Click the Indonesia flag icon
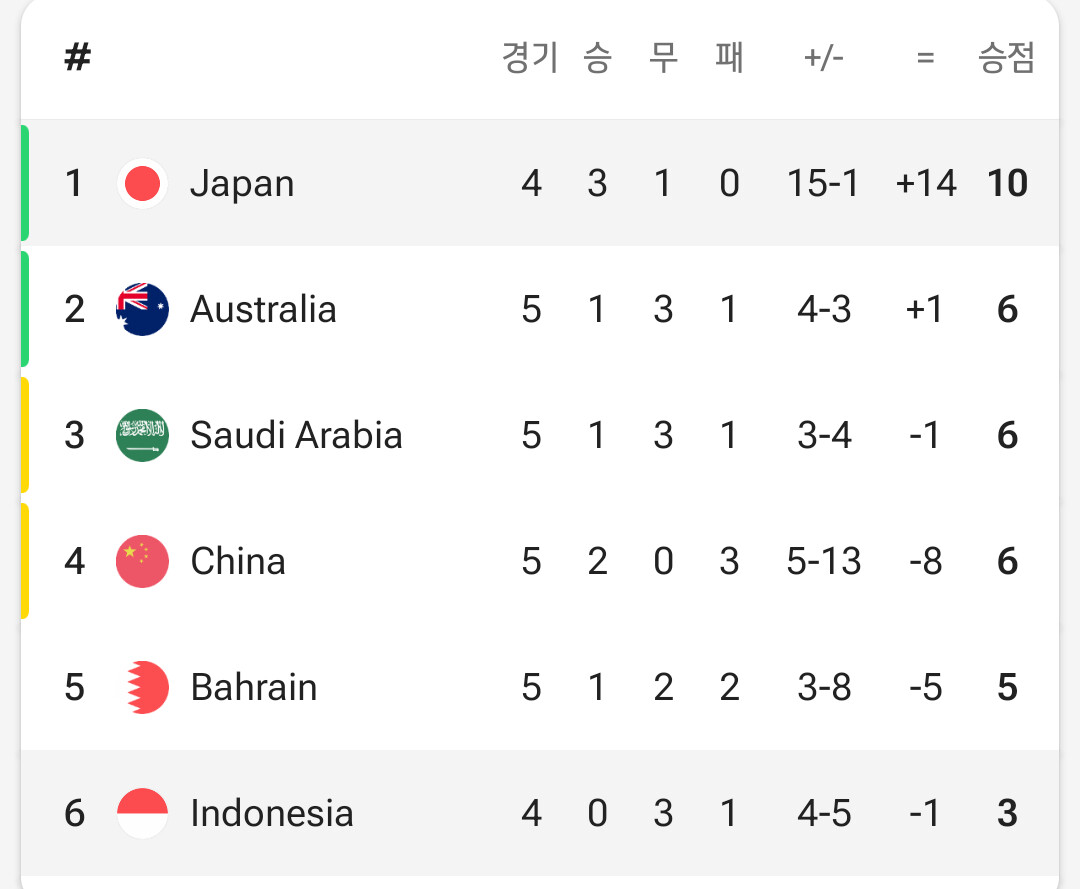Image resolution: width=1080 pixels, height=889 pixels. point(143,813)
